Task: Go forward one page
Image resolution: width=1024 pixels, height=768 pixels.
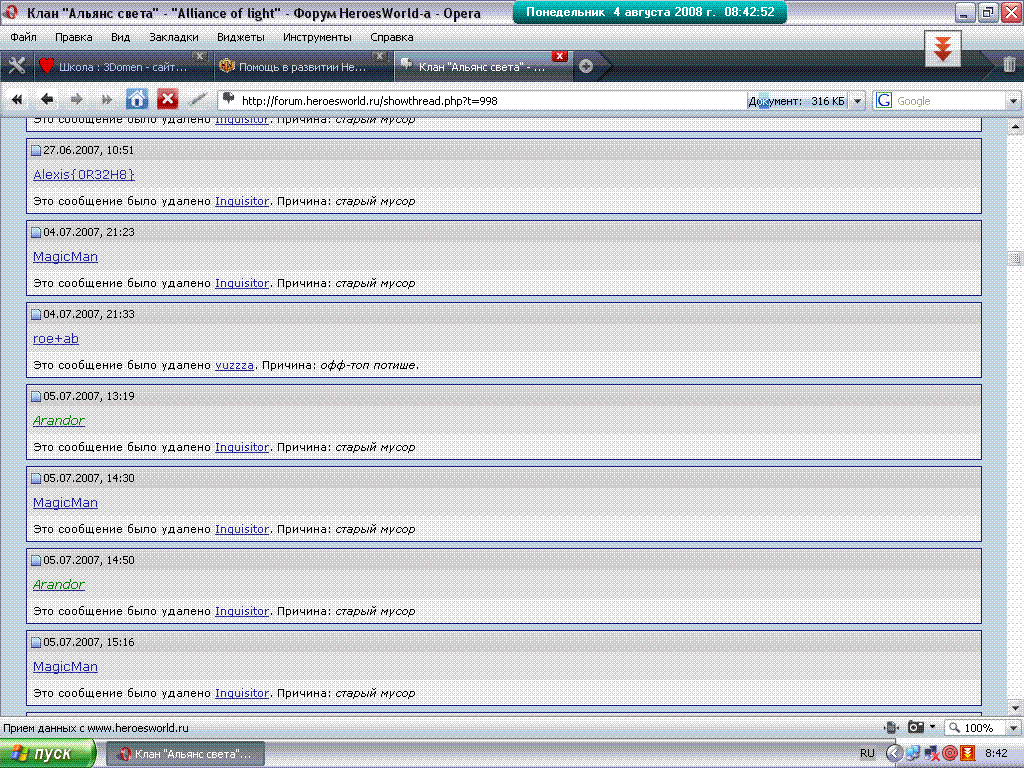Action: click(x=76, y=100)
